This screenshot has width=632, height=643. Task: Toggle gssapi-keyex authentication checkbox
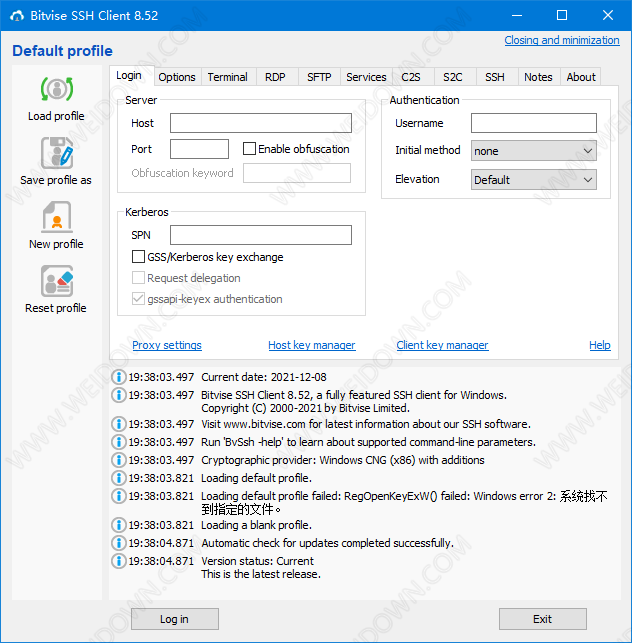138,299
